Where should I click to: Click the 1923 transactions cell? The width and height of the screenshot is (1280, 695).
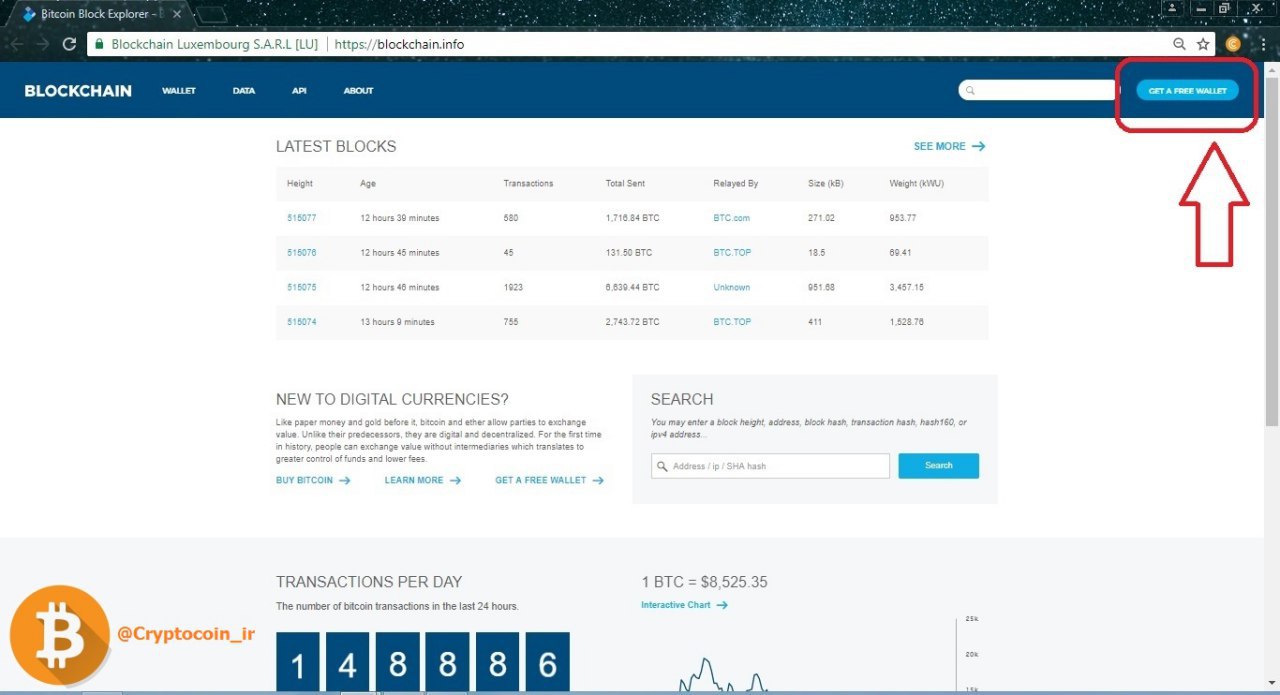point(514,287)
